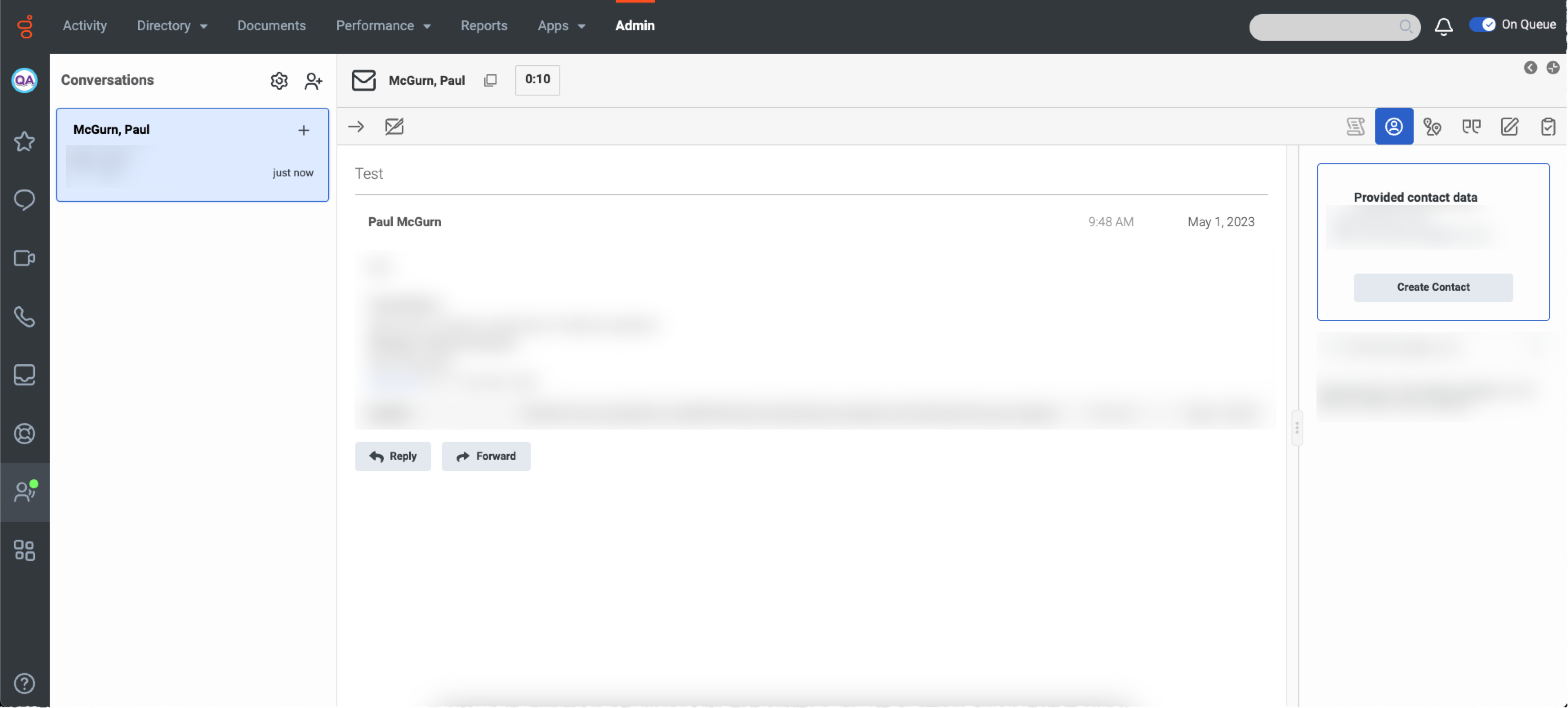The width and height of the screenshot is (1568, 708).
Task: Open the wrap-up codes clipboard icon
Action: [x=1548, y=127]
